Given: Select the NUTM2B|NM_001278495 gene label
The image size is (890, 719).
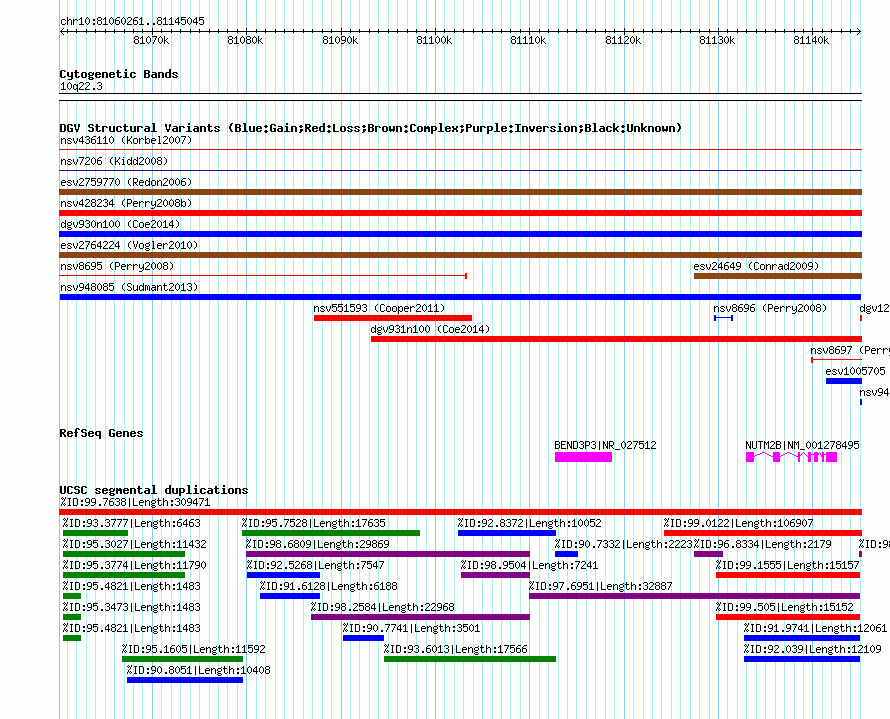Looking at the screenshot, I should tap(802, 445).
